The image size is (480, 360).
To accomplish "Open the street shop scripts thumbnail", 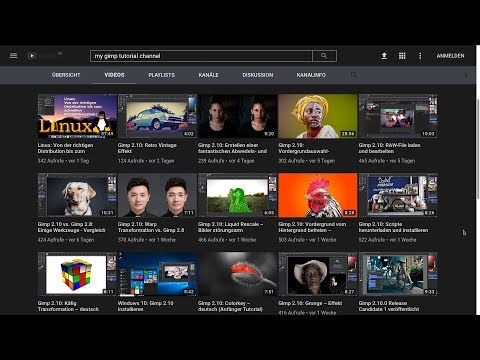I will tap(398, 195).
